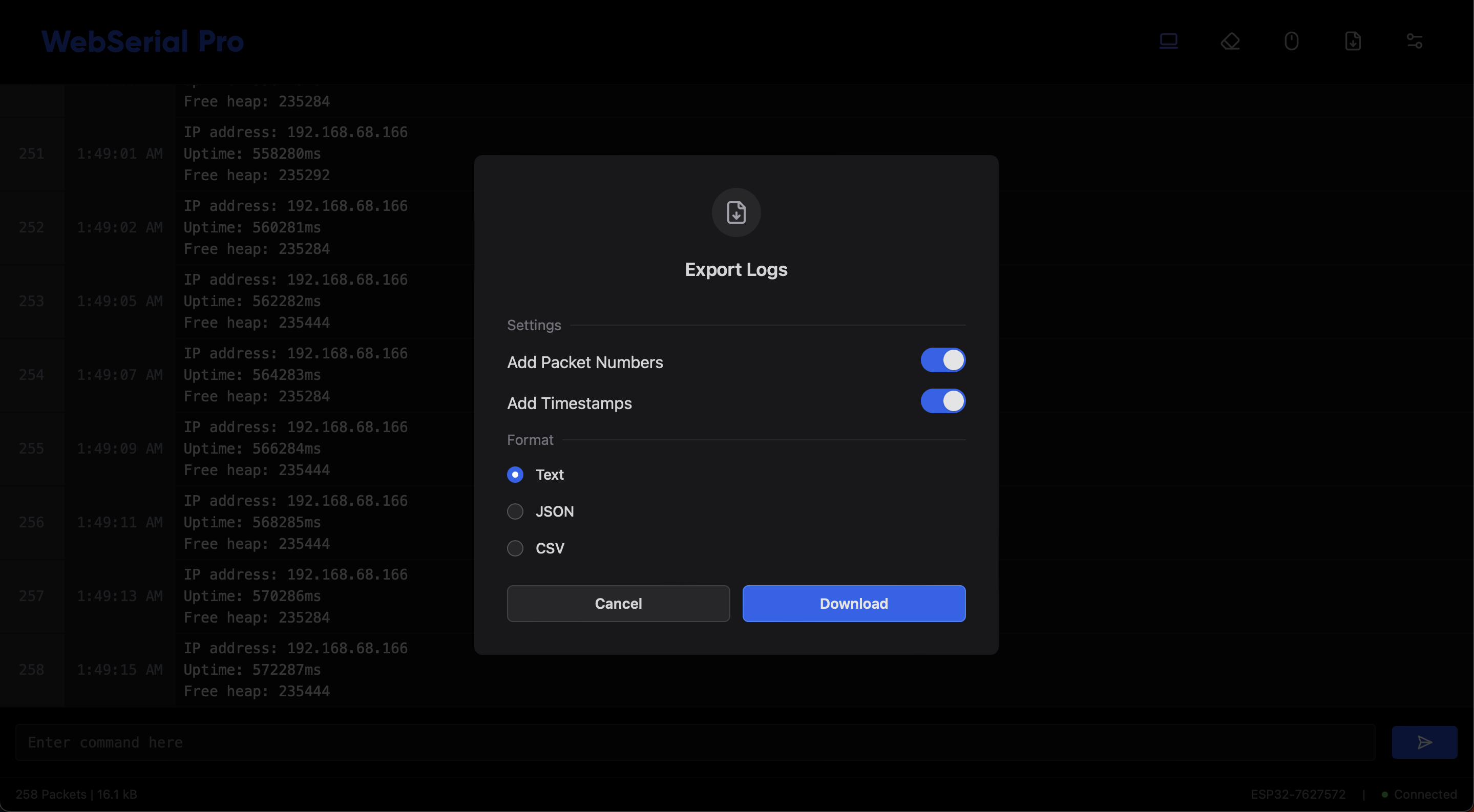Click the connect device laptop icon
Screen dimensions: 1474x812
click(1169, 40)
